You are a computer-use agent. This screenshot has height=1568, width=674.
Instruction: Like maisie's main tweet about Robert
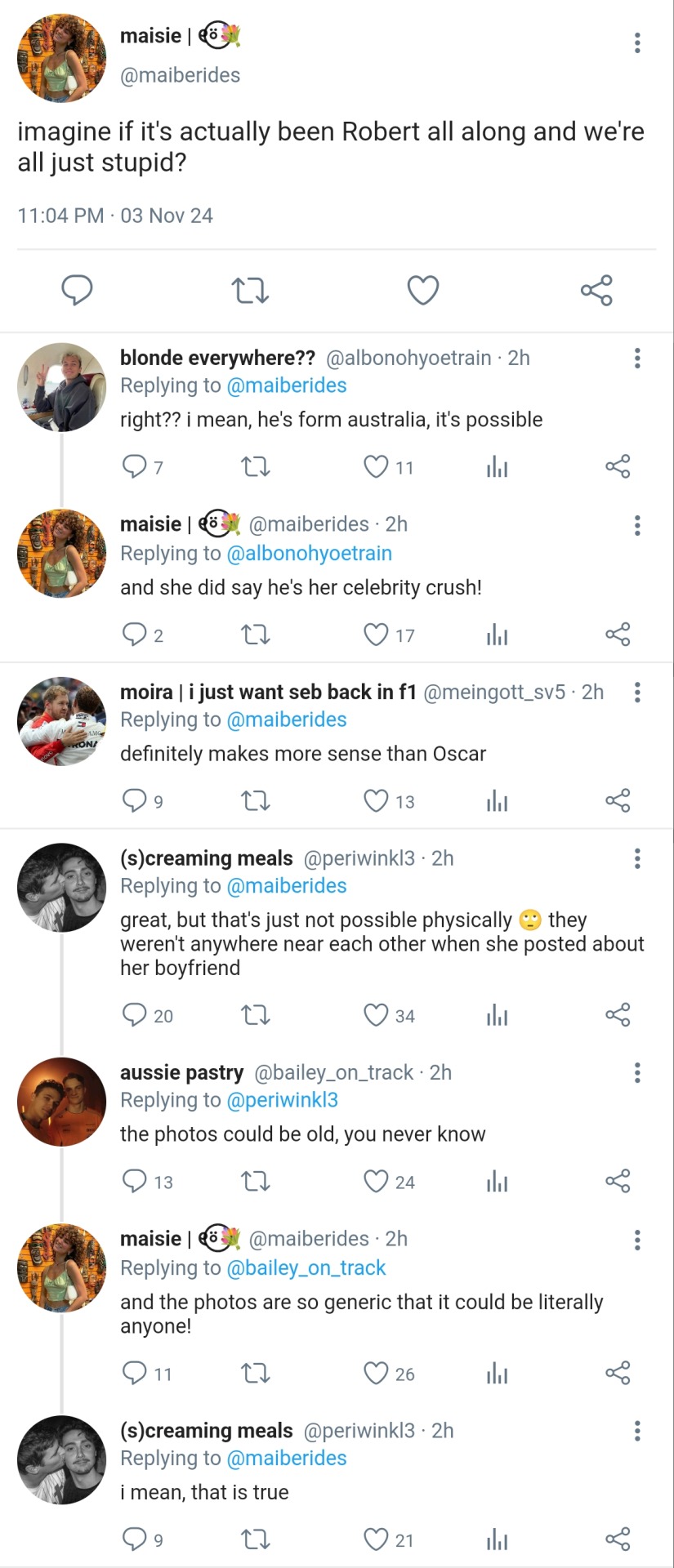[x=422, y=290]
